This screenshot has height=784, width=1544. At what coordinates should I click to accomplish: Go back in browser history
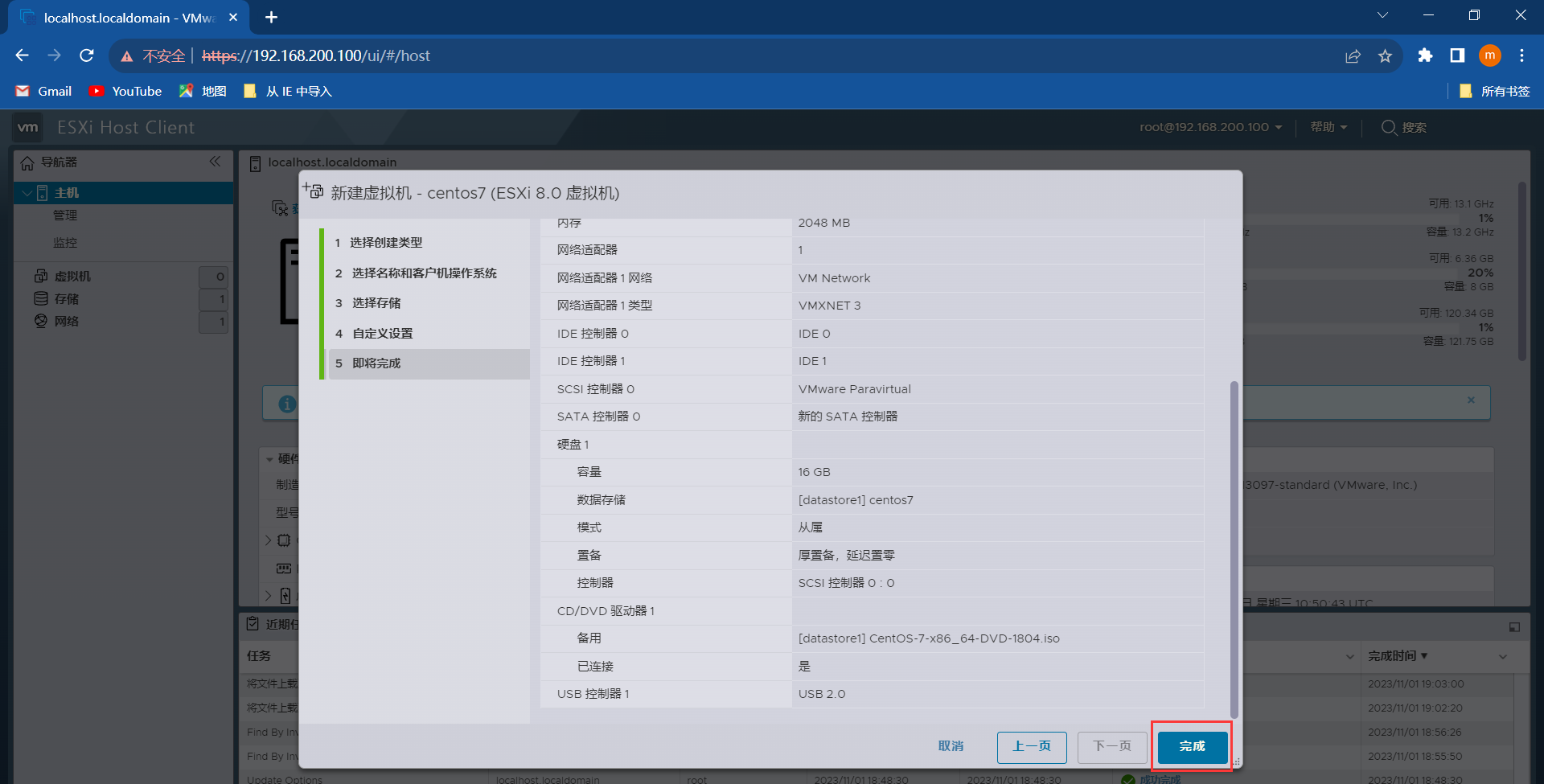point(22,55)
